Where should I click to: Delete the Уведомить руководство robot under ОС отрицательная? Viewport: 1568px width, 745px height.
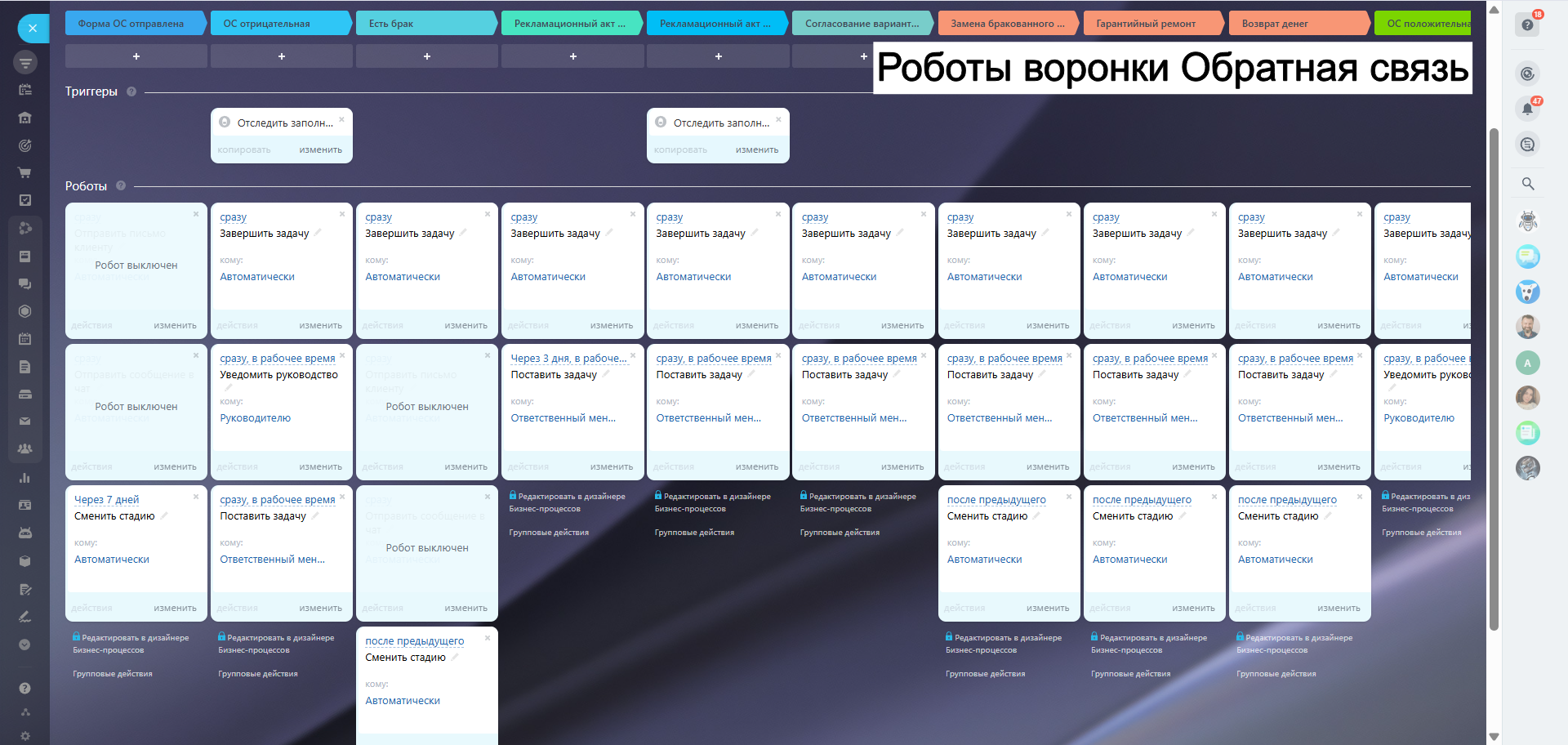[342, 355]
